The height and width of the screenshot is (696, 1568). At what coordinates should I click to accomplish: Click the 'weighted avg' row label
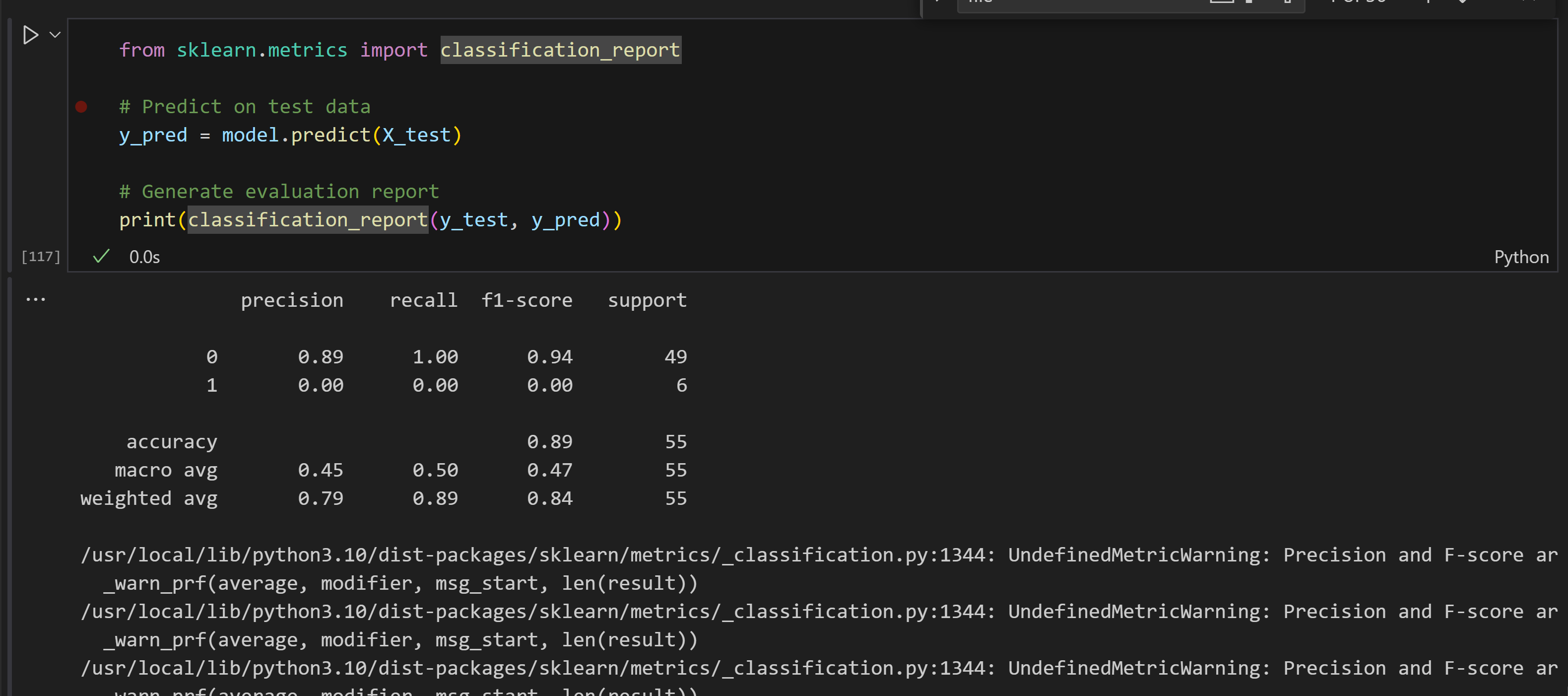(149, 499)
